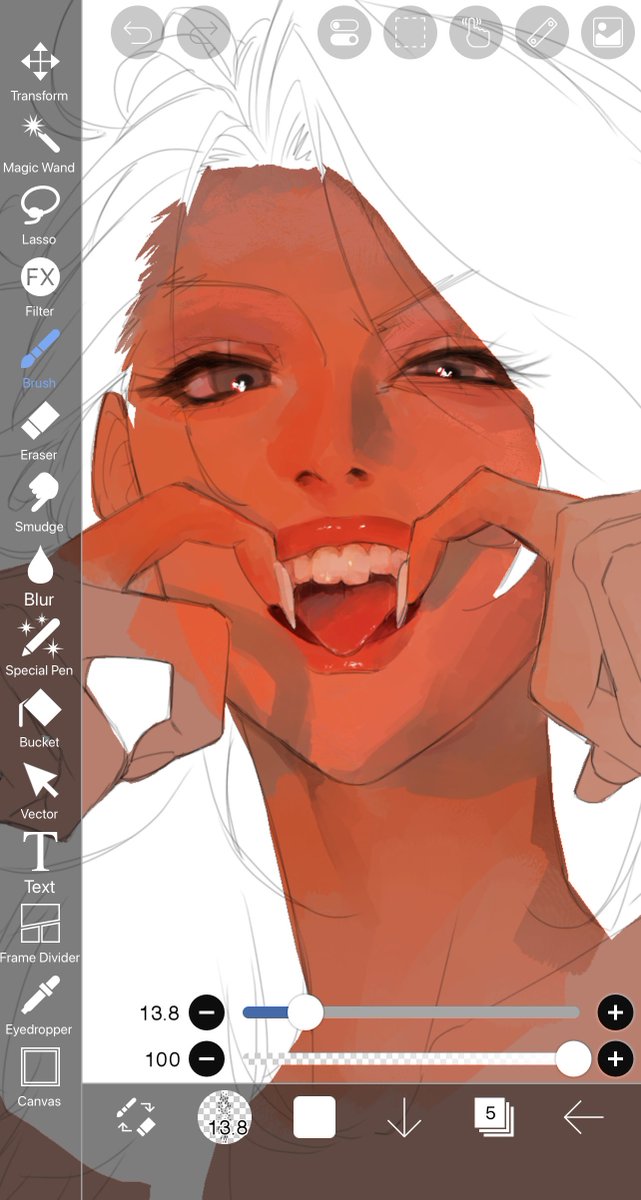Select the Blur tool
Image resolution: width=641 pixels, height=1200 pixels.
coord(40,575)
